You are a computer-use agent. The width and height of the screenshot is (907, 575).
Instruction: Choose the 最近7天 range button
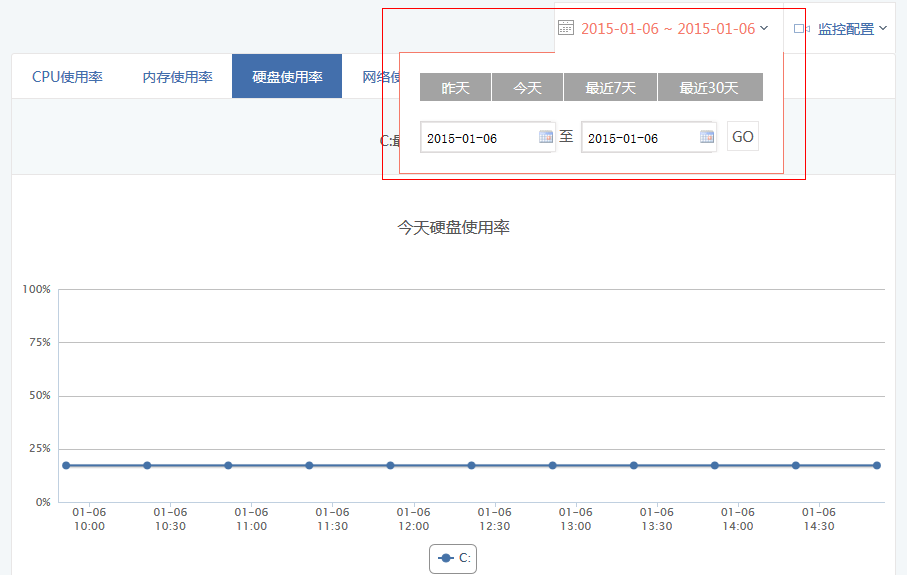(x=610, y=87)
